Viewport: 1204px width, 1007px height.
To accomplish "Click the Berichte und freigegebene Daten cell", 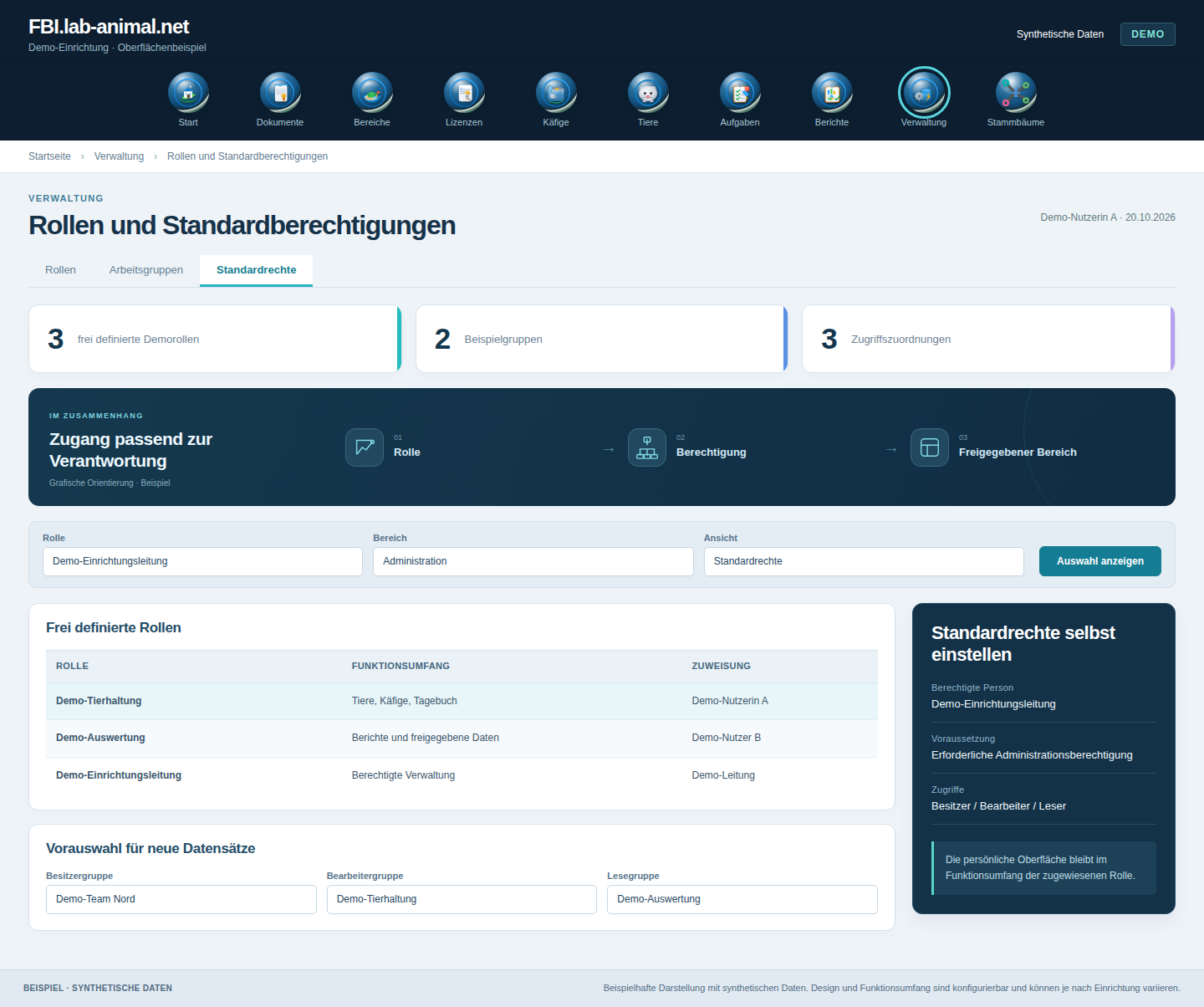I will [426, 738].
